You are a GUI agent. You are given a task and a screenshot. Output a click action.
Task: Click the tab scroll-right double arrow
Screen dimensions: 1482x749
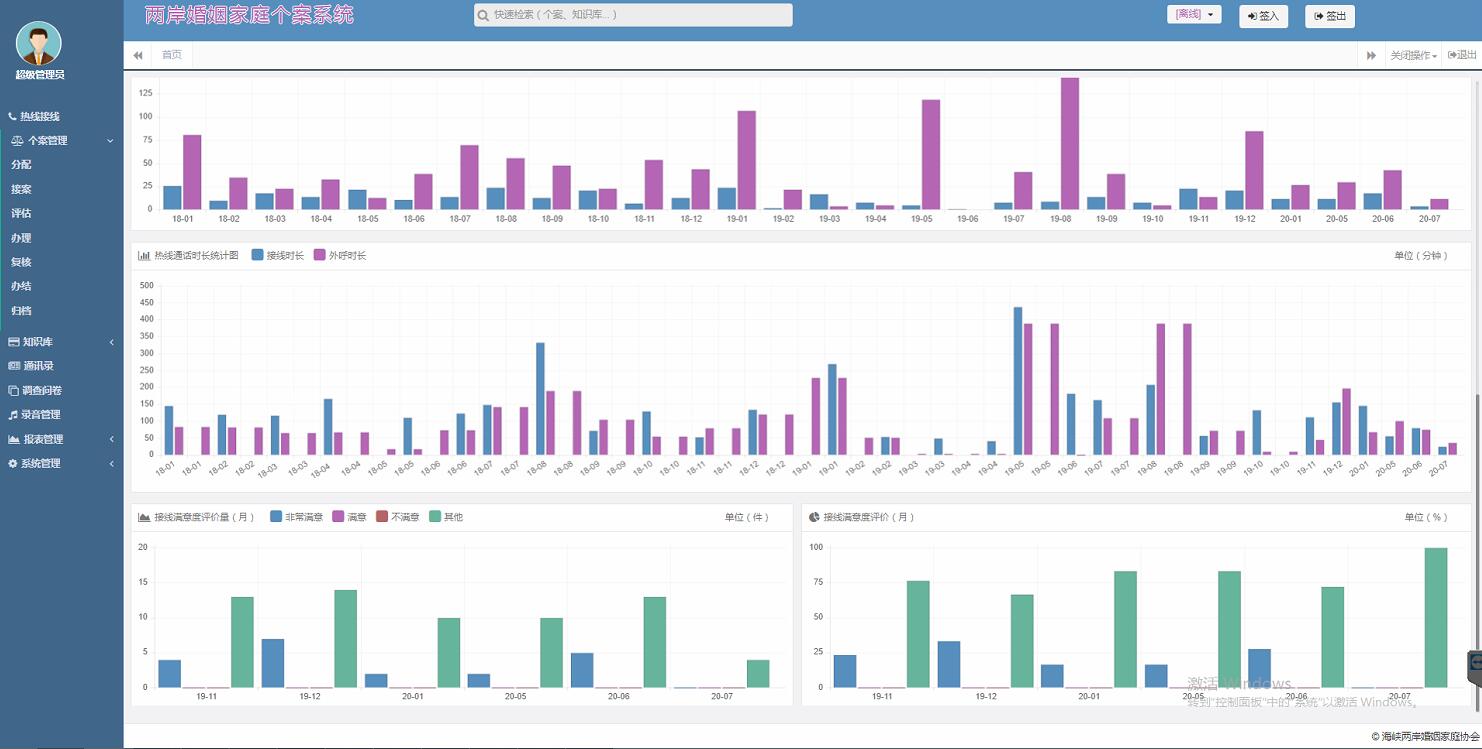click(1371, 55)
